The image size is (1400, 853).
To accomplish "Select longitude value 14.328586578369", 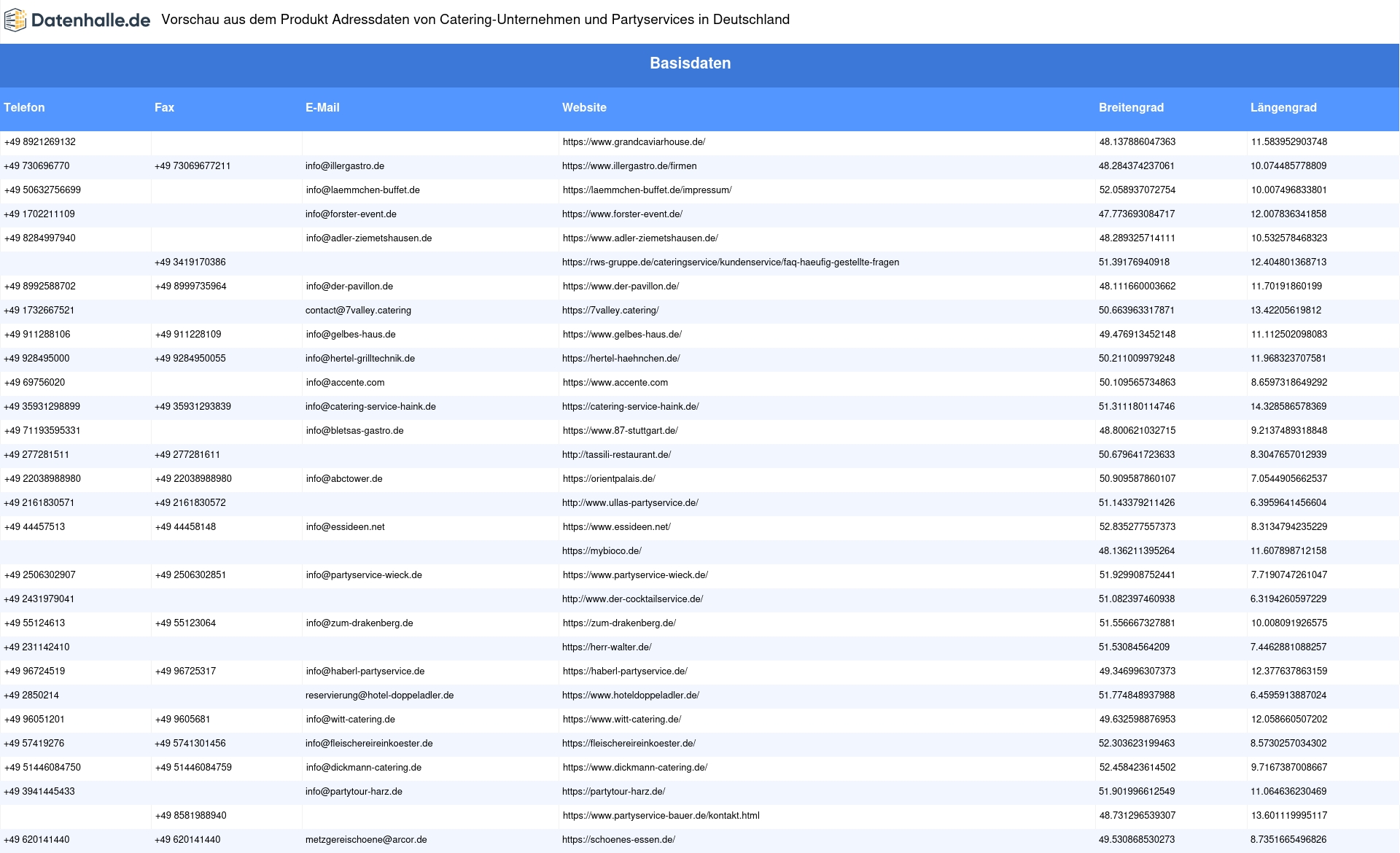I will coord(1288,407).
